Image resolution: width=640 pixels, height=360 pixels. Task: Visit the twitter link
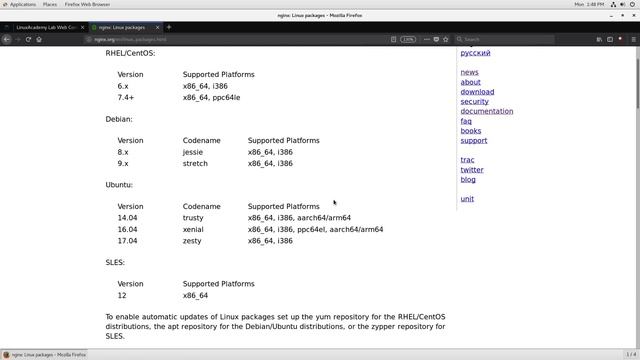[472, 170]
